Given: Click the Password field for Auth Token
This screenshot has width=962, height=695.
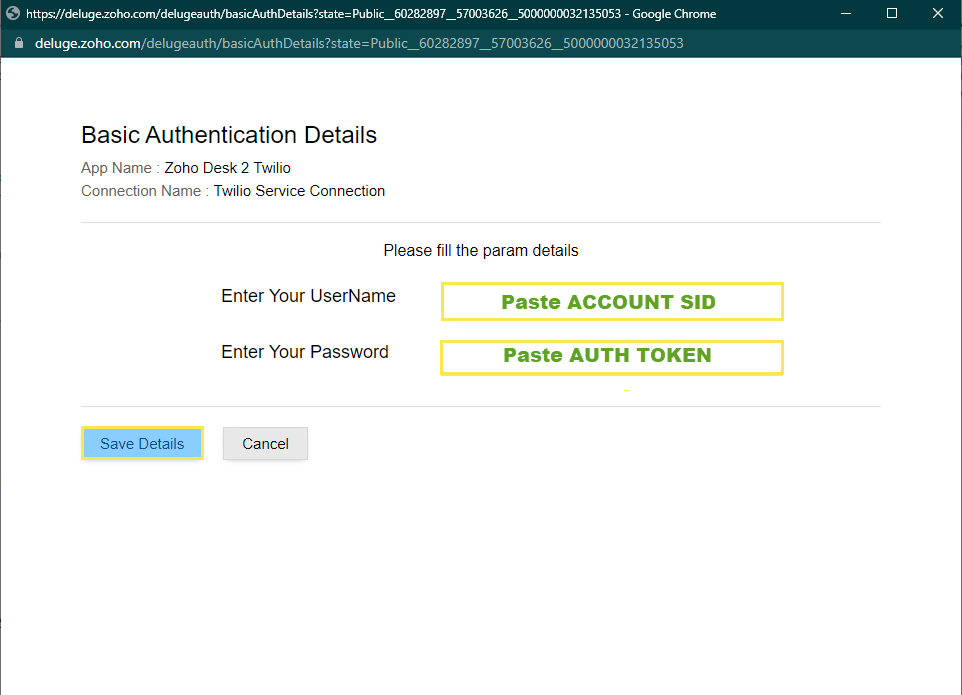Looking at the screenshot, I should (x=612, y=357).
